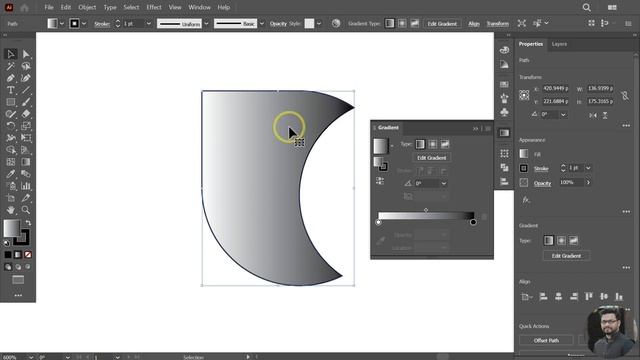Open the Align link in control bar
The image size is (640, 360).
473,24
